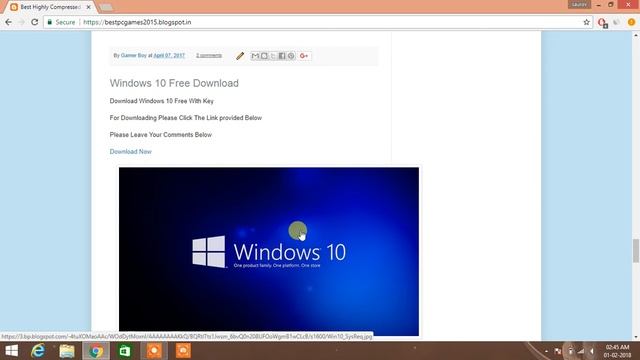This screenshot has height=360, width=640.
Task: Click the scrollbar down arrow
Action: pyautogui.click(x=636, y=337)
